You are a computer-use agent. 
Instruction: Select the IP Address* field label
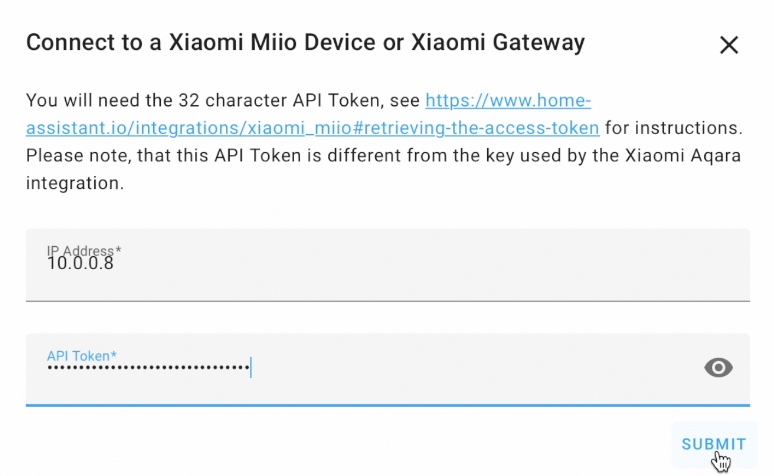coord(84,250)
